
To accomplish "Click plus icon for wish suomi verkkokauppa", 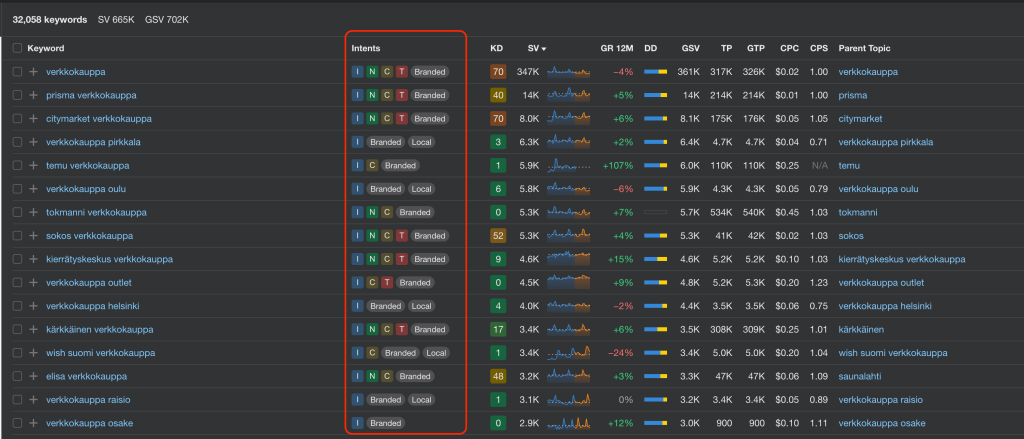I will [x=33, y=353].
